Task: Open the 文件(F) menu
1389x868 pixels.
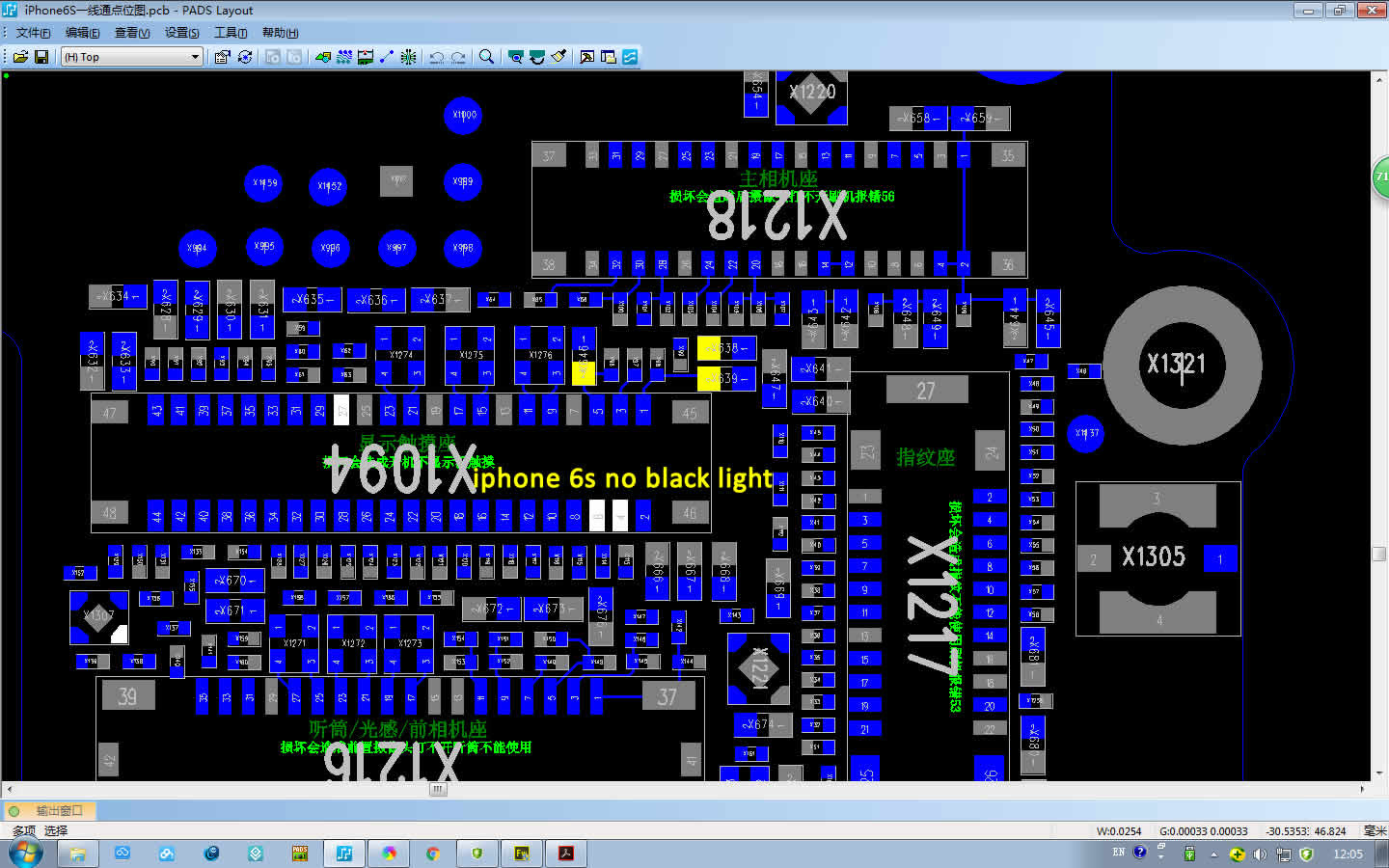Action: [33, 33]
